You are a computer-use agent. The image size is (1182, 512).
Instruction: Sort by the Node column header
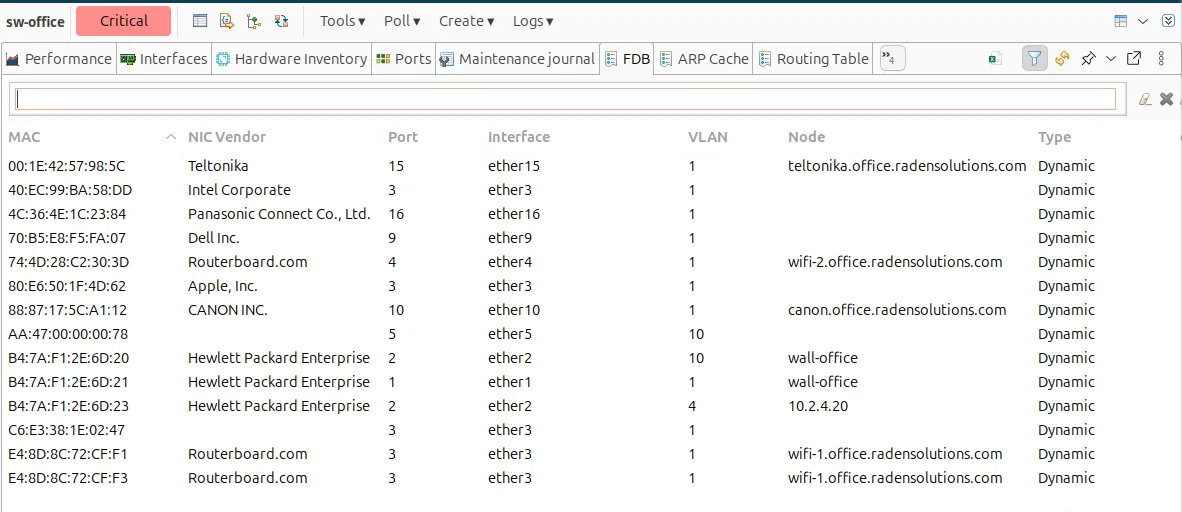pyautogui.click(x=806, y=137)
